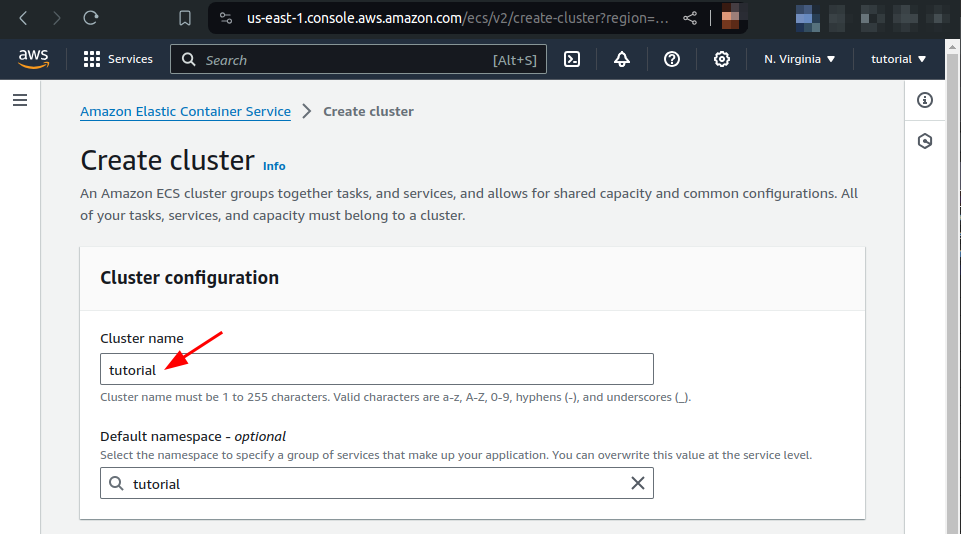Focus the AWS console Search box
961x534 pixels.
[358, 59]
